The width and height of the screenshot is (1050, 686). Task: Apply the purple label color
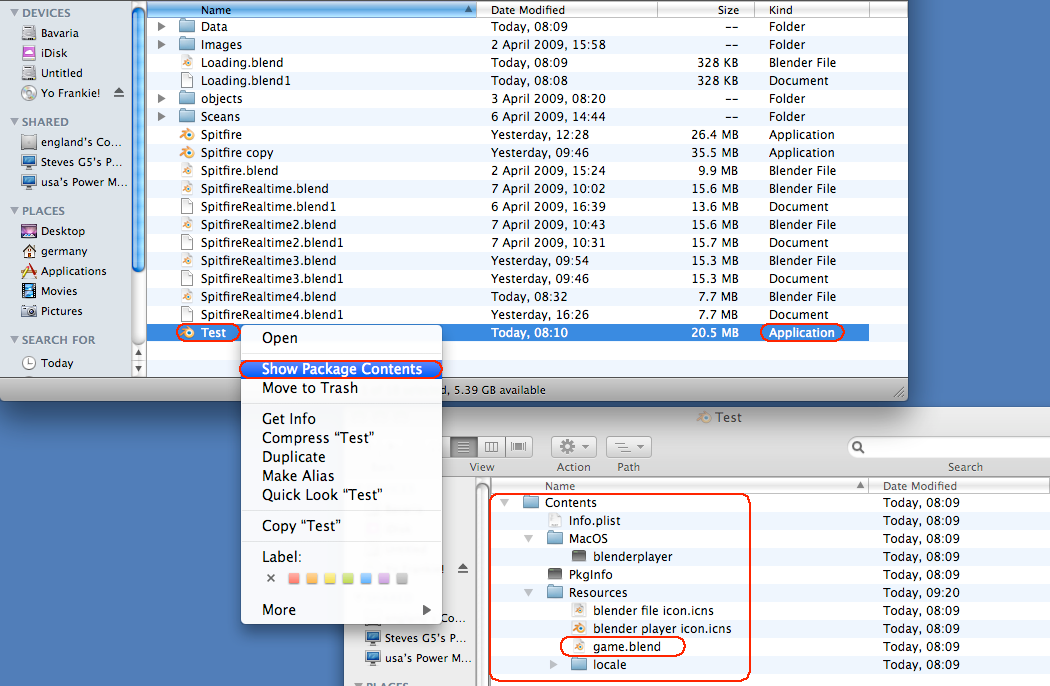pyautogui.click(x=384, y=578)
